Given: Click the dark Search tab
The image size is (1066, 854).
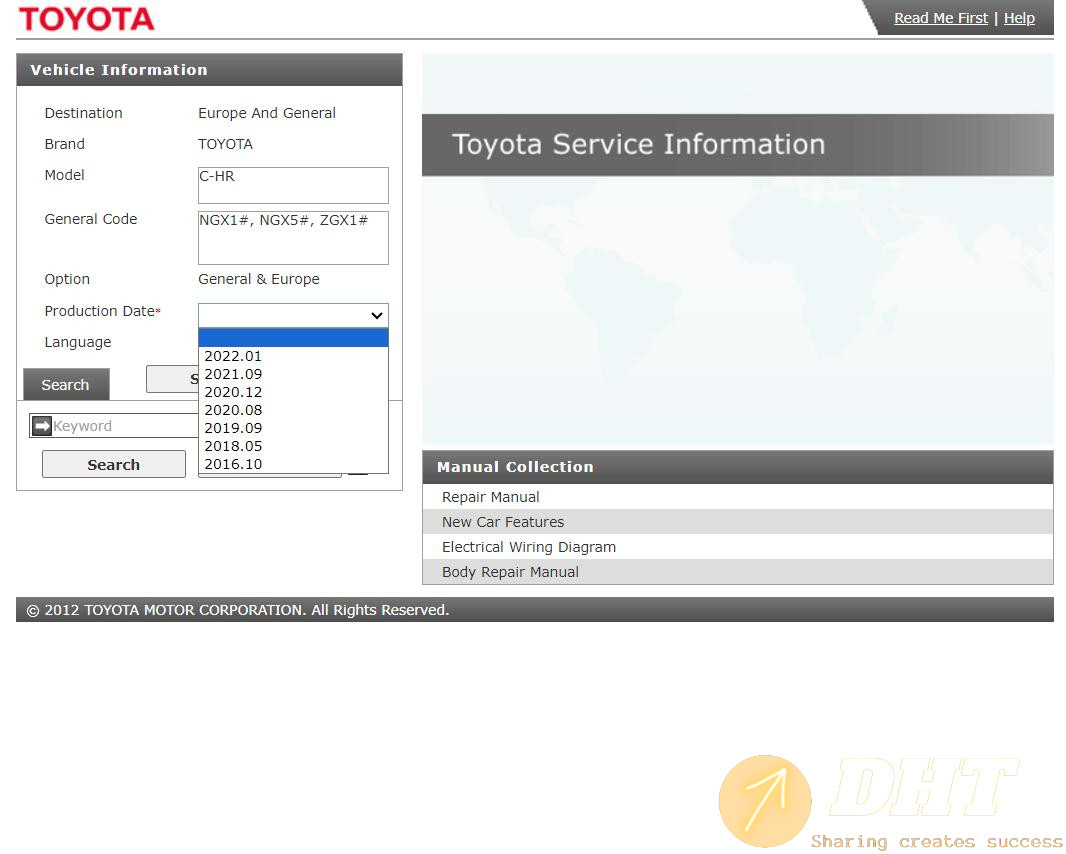Looking at the screenshot, I should pyautogui.click(x=66, y=385).
